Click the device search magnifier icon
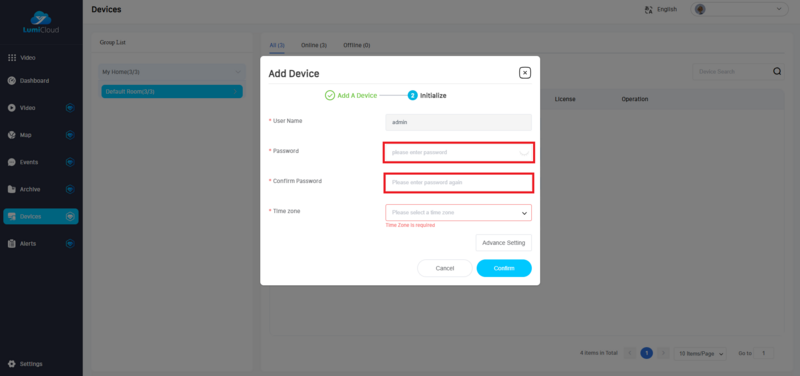The width and height of the screenshot is (800, 376). click(x=777, y=71)
